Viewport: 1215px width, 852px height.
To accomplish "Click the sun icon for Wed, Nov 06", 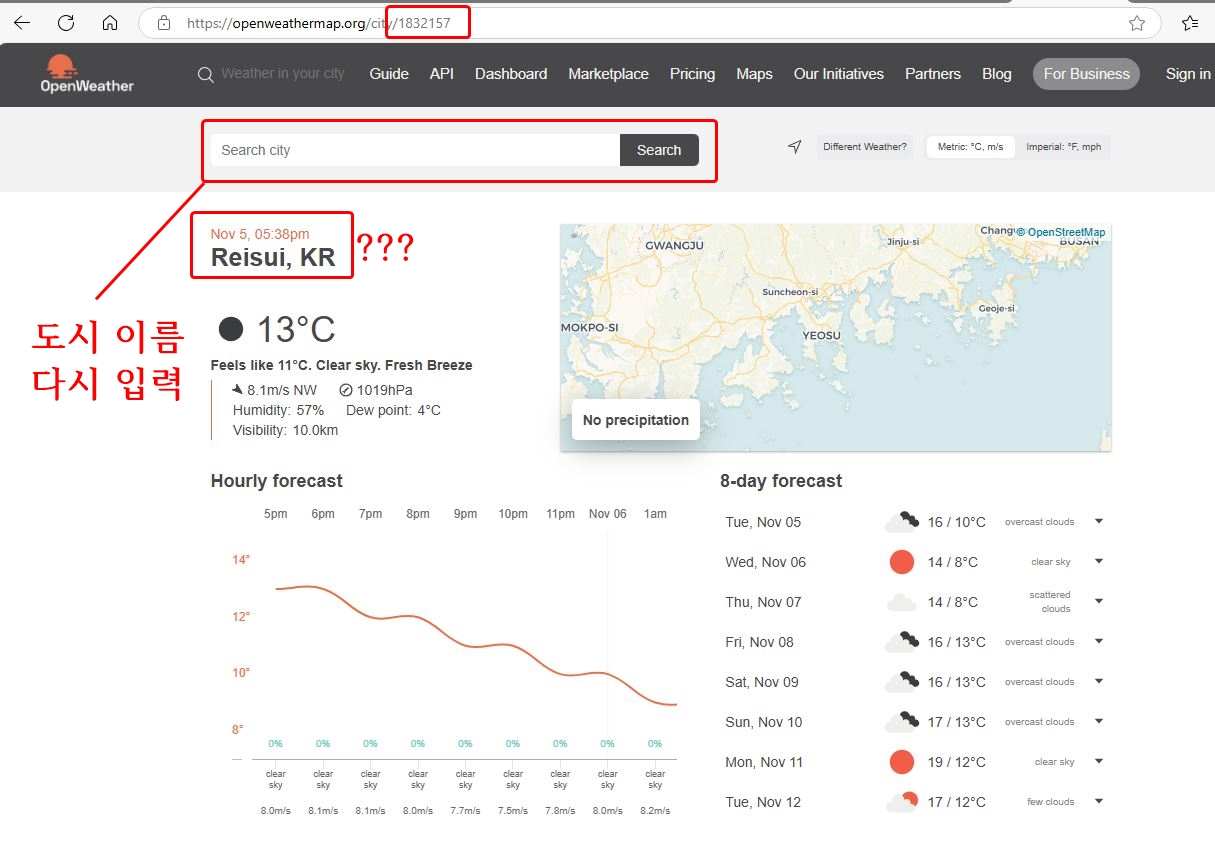I will click(x=902, y=562).
